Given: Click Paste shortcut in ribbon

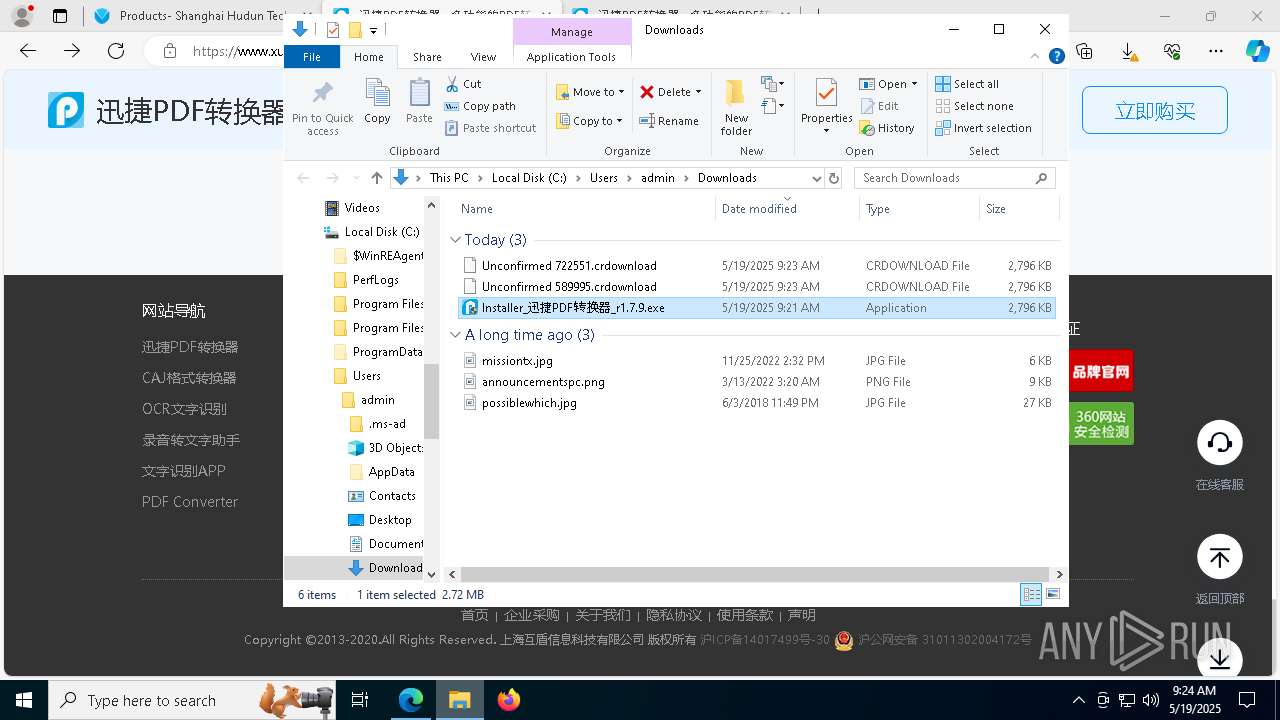Looking at the screenshot, I should (491, 128).
